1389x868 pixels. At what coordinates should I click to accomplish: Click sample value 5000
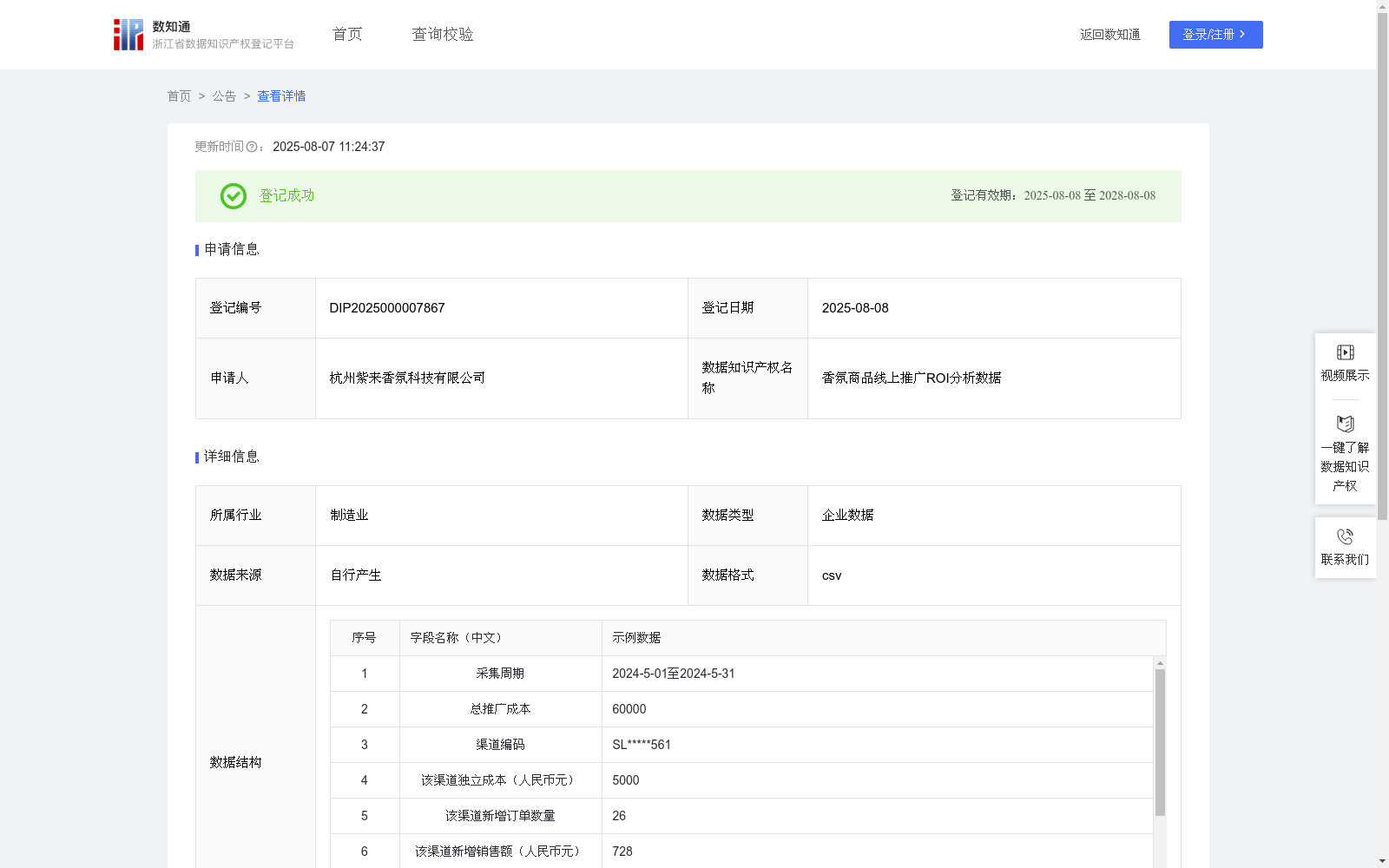coord(626,780)
